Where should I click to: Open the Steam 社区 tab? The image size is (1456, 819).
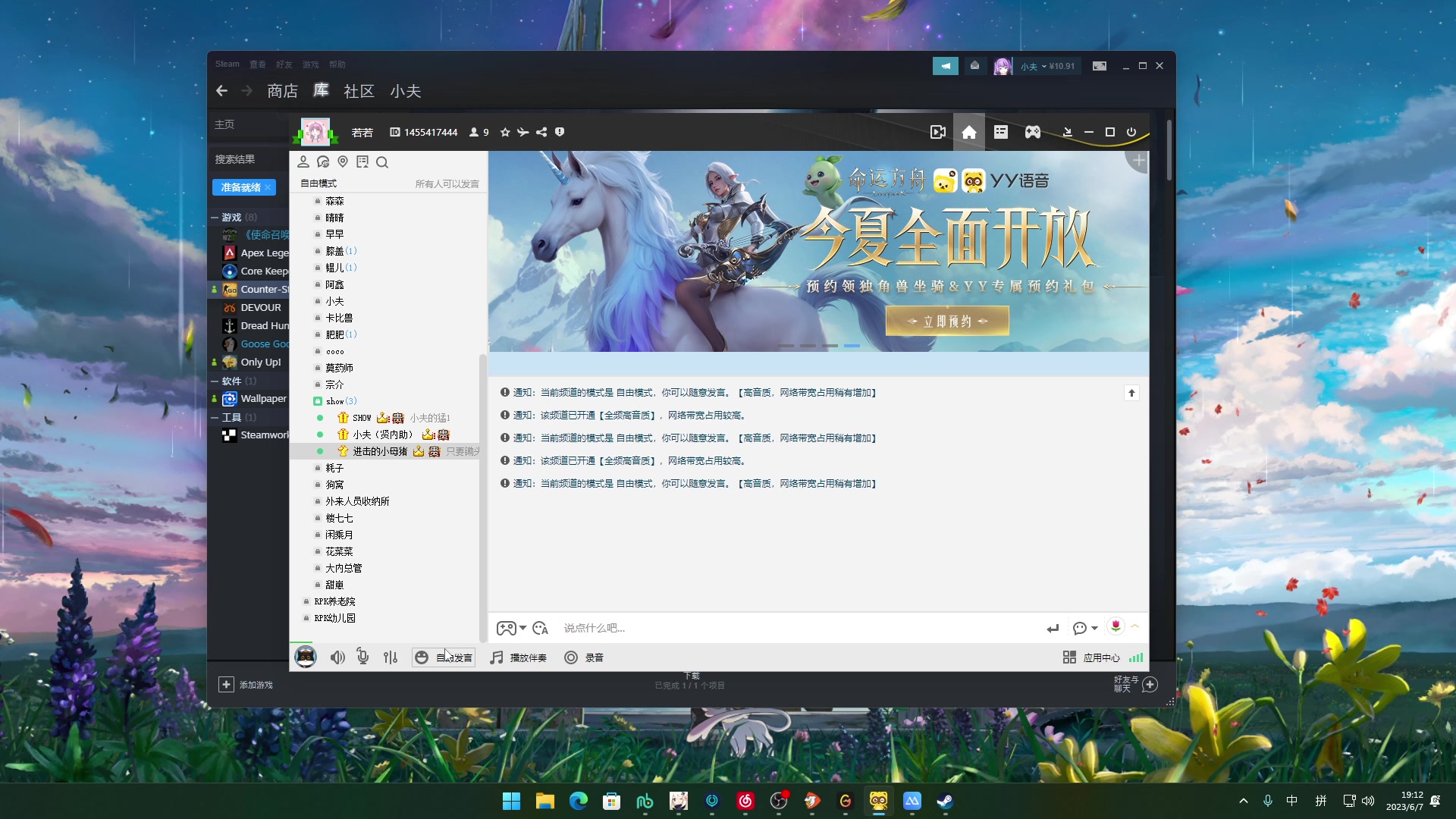(359, 91)
